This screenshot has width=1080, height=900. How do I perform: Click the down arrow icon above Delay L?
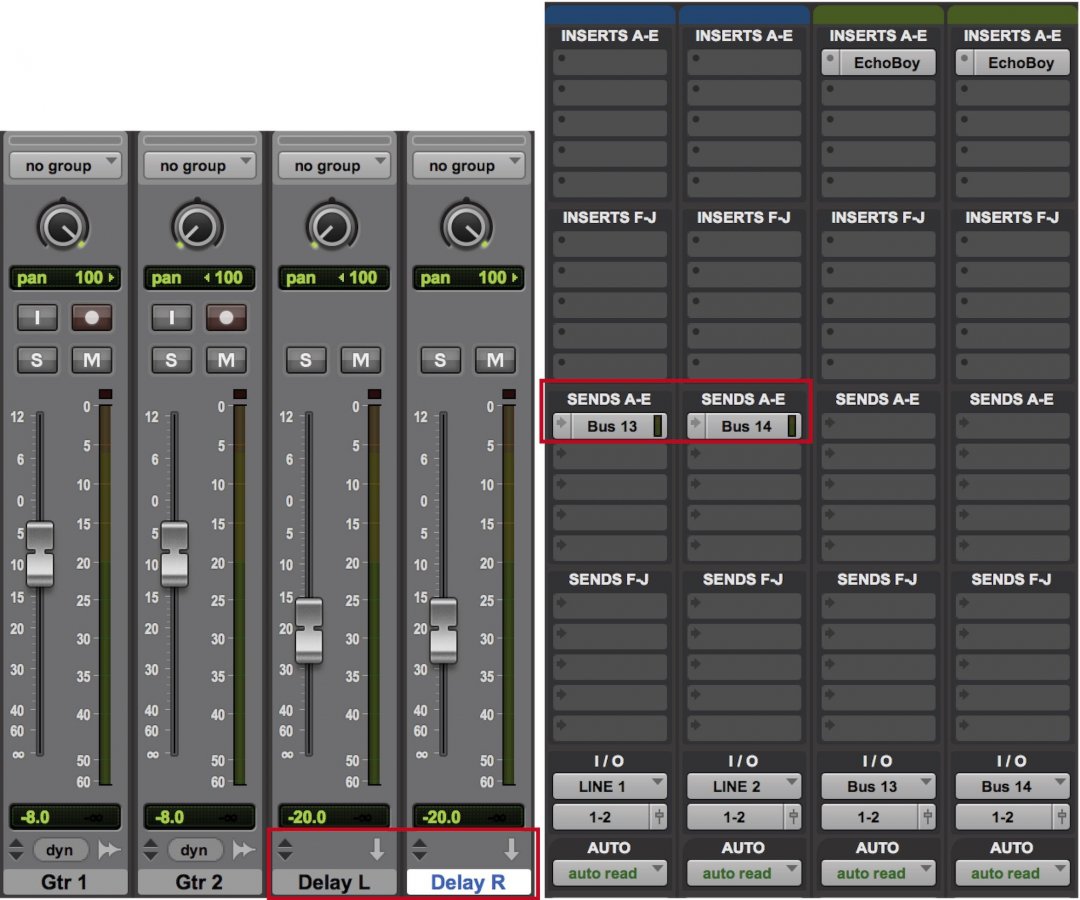pyautogui.click(x=377, y=850)
